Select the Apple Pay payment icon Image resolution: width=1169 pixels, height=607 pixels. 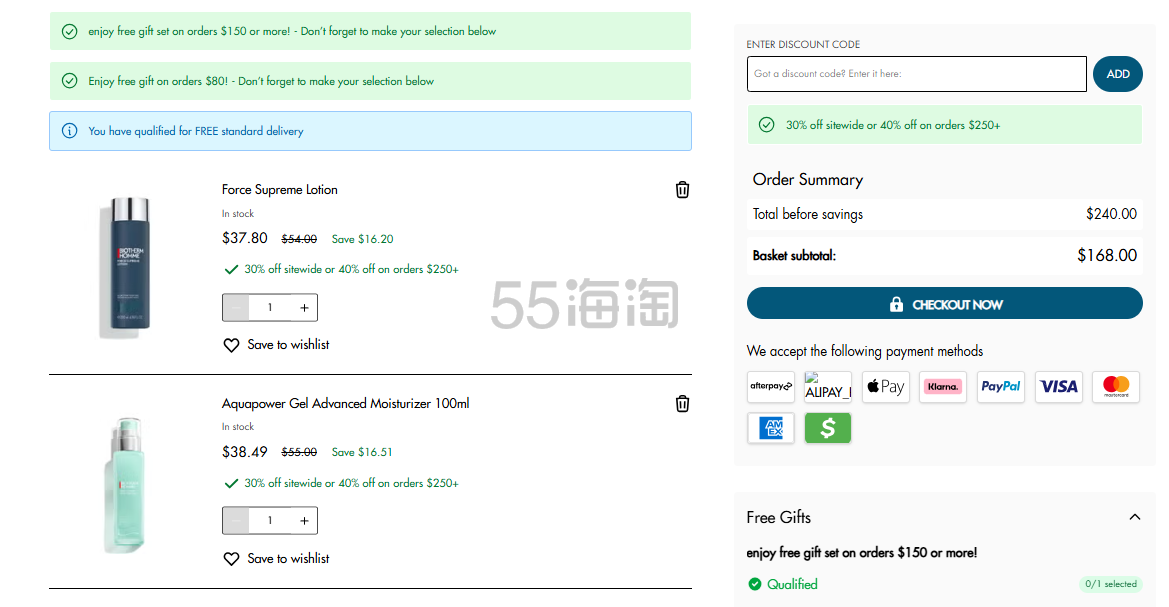(x=885, y=387)
